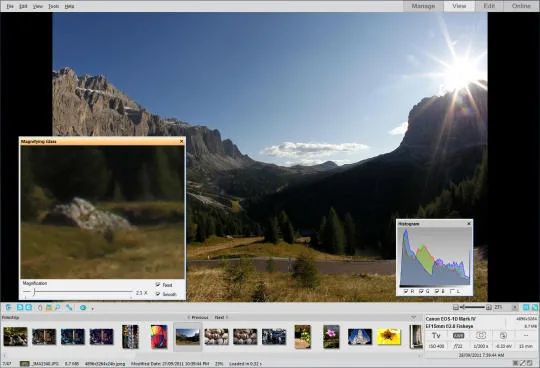Select the hand scroll tool in toolbar

point(40,307)
